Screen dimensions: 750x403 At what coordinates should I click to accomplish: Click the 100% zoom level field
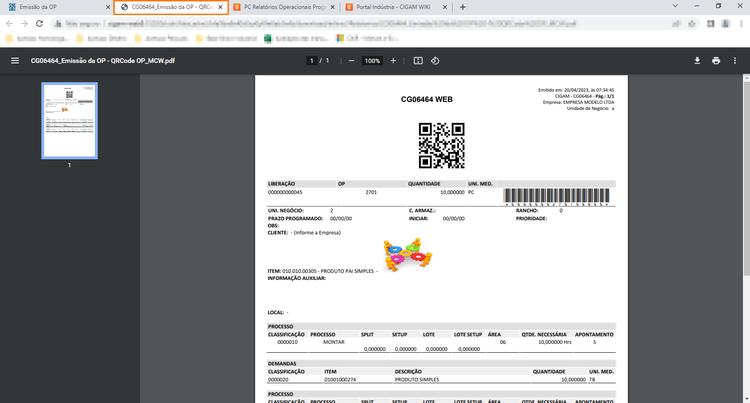click(x=372, y=61)
